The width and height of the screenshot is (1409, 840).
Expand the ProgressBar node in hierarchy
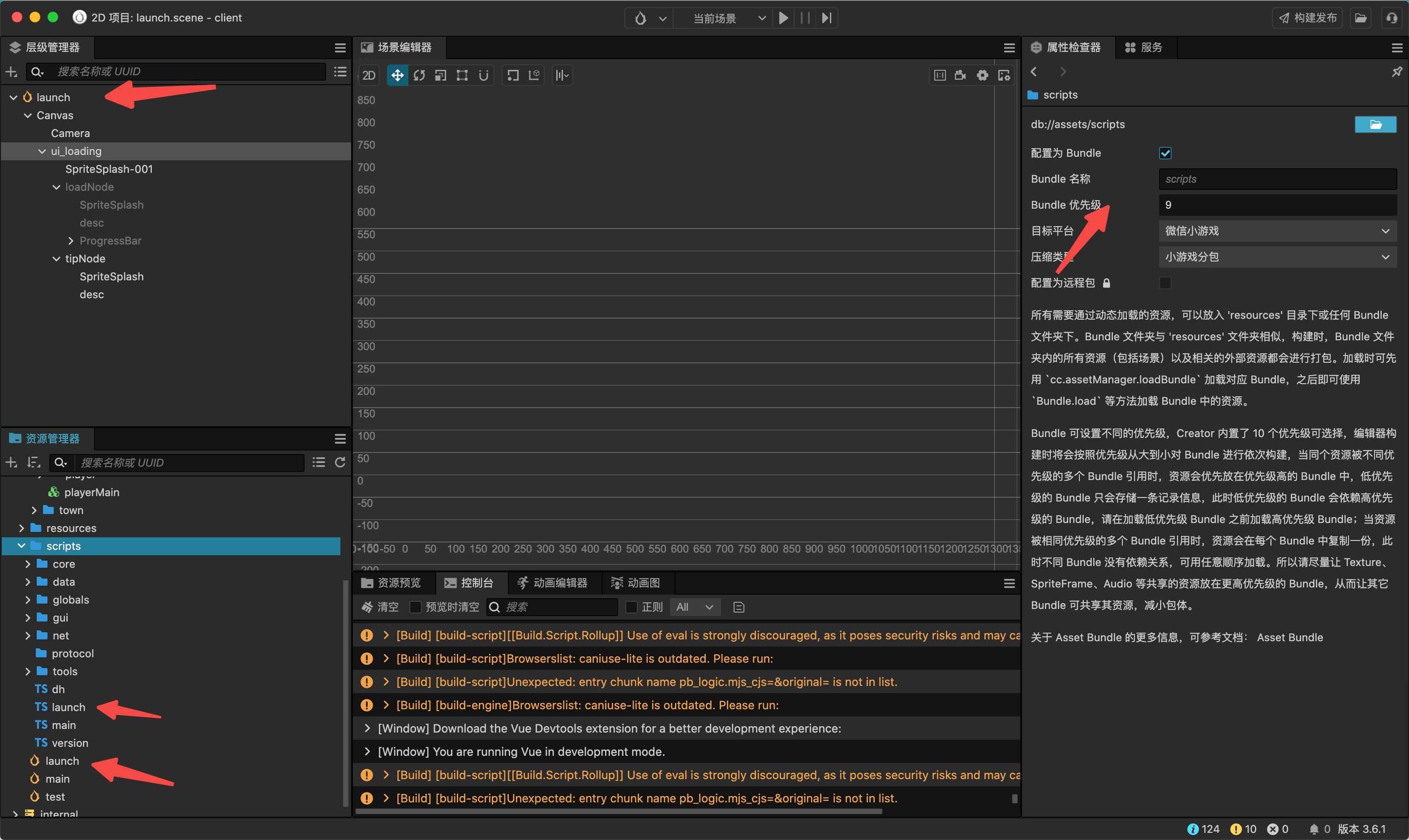[x=71, y=240]
